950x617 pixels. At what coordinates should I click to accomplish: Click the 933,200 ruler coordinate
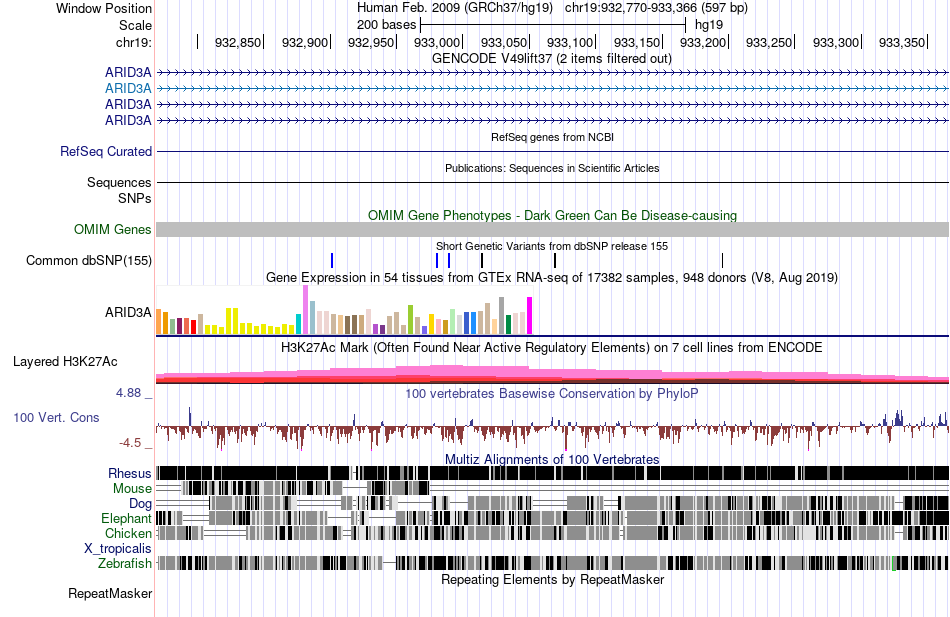click(702, 42)
